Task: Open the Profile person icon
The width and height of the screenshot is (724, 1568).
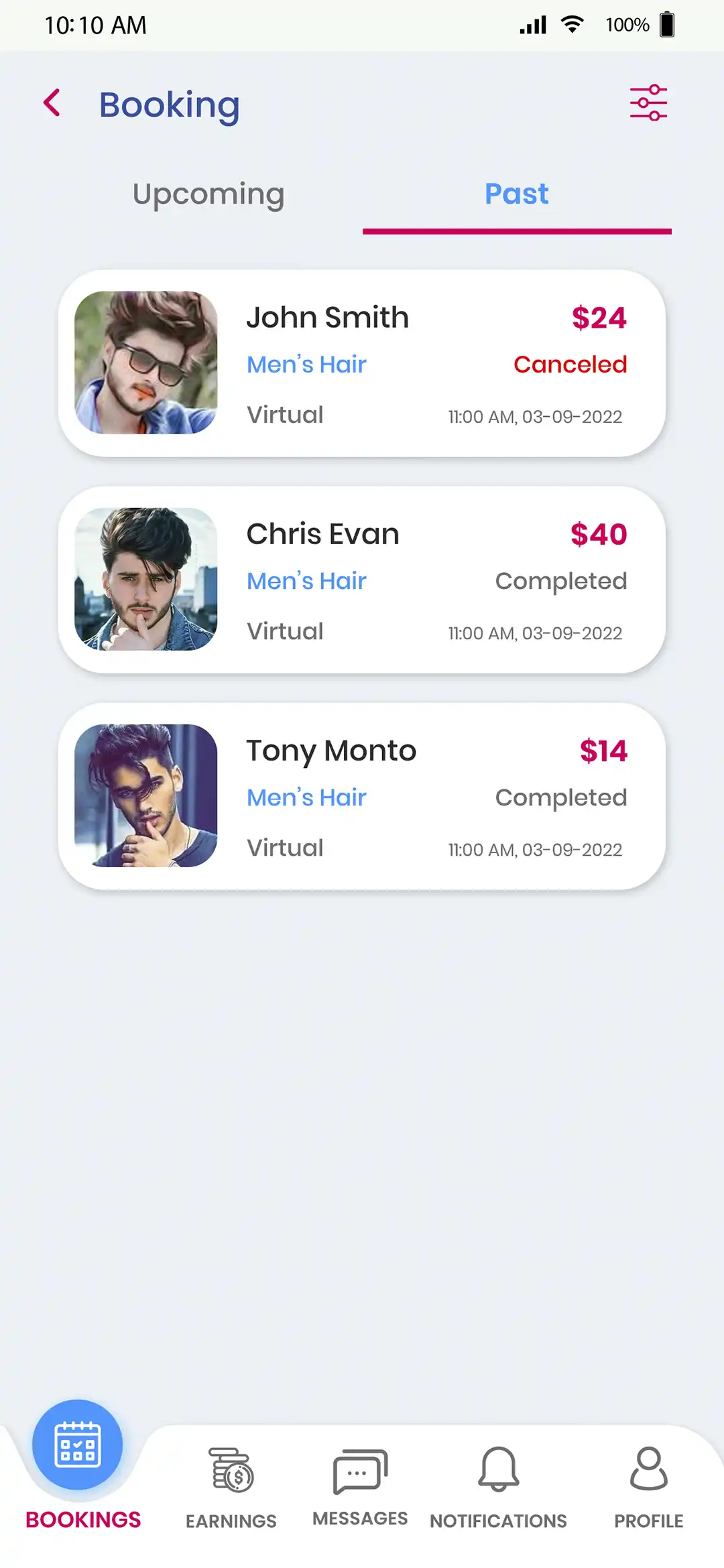Action: (648, 1469)
